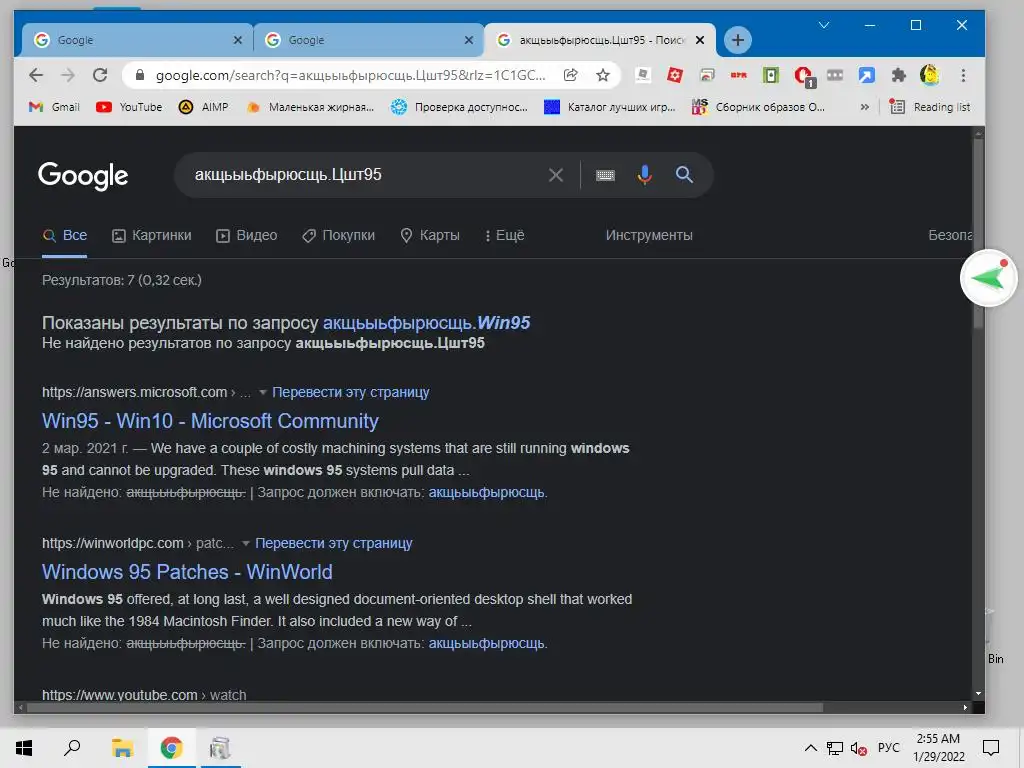Switch to the second Google tab
Screen dimensions: 1024x768
(368, 40)
